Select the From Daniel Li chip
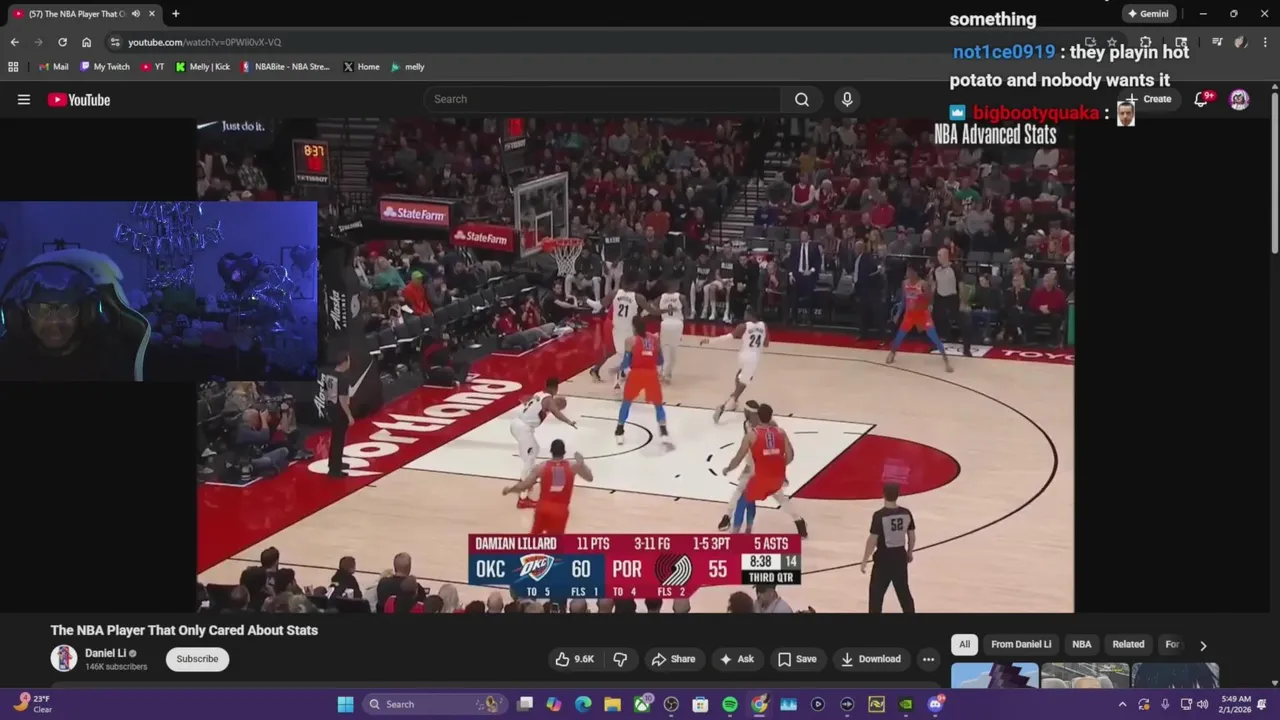Viewport: 1280px width, 720px height. [x=1021, y=644]
